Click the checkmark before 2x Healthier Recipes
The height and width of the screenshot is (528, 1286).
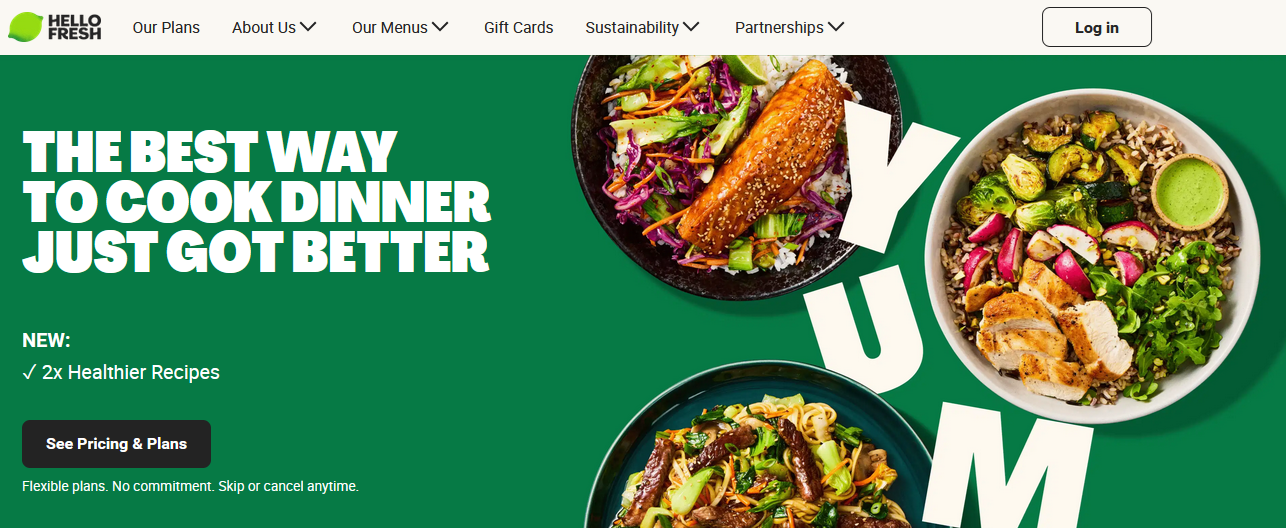click(29, 373)
